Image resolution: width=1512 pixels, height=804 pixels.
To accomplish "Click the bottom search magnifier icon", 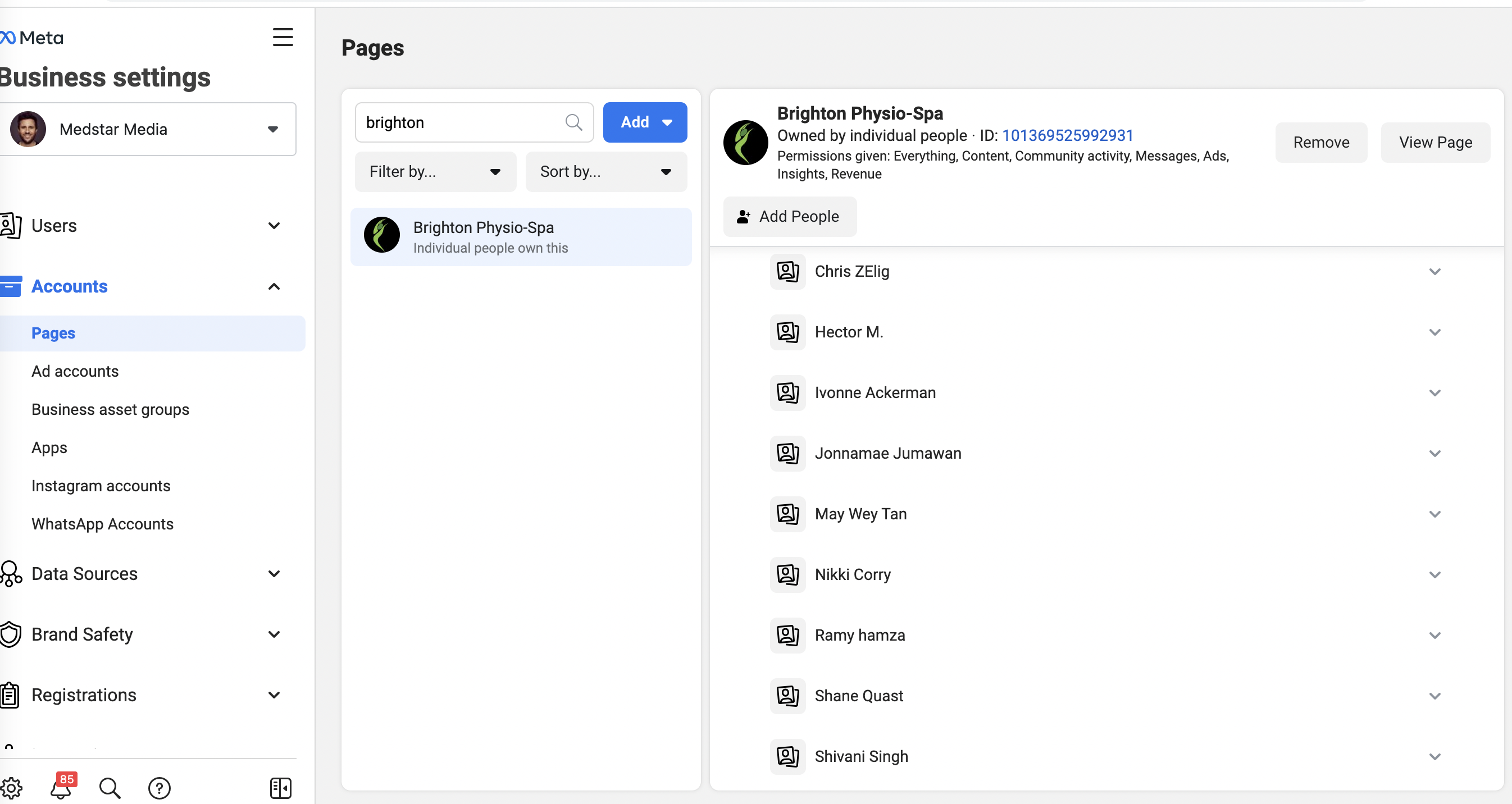I will coord(110,788).
